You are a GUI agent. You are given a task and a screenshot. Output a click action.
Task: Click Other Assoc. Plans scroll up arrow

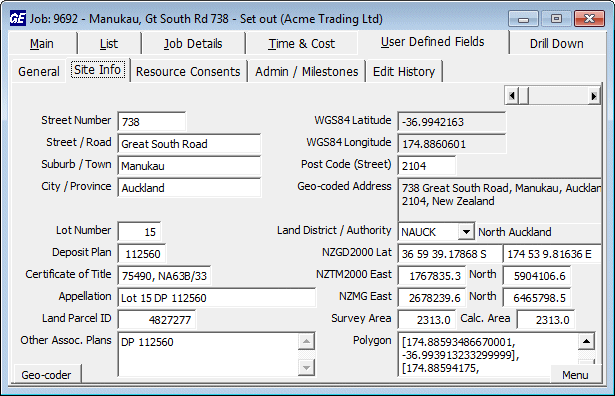coord(306,341)
